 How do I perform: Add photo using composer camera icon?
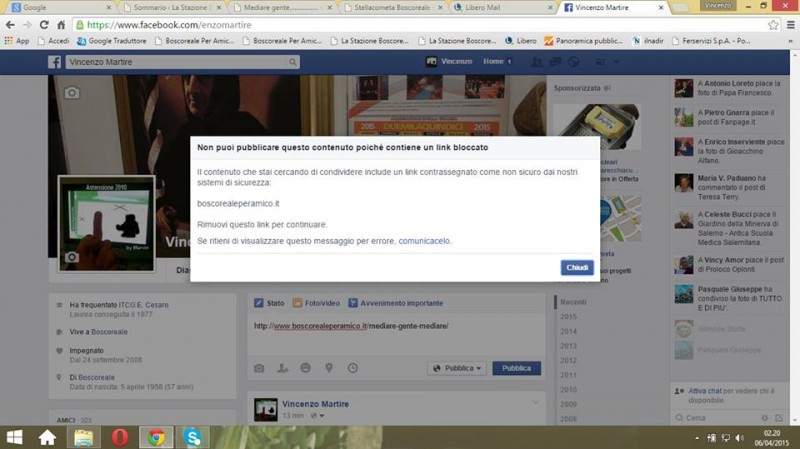pos(259,368)
